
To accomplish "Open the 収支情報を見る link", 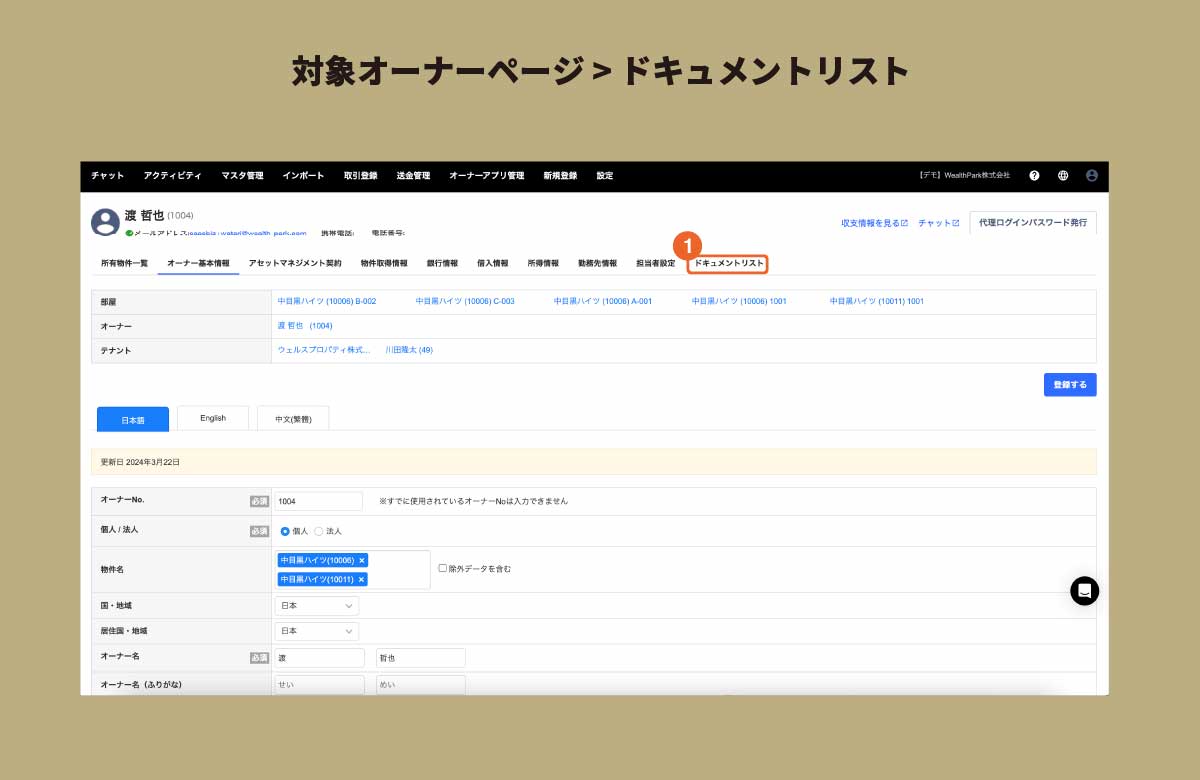I will 874,223.
